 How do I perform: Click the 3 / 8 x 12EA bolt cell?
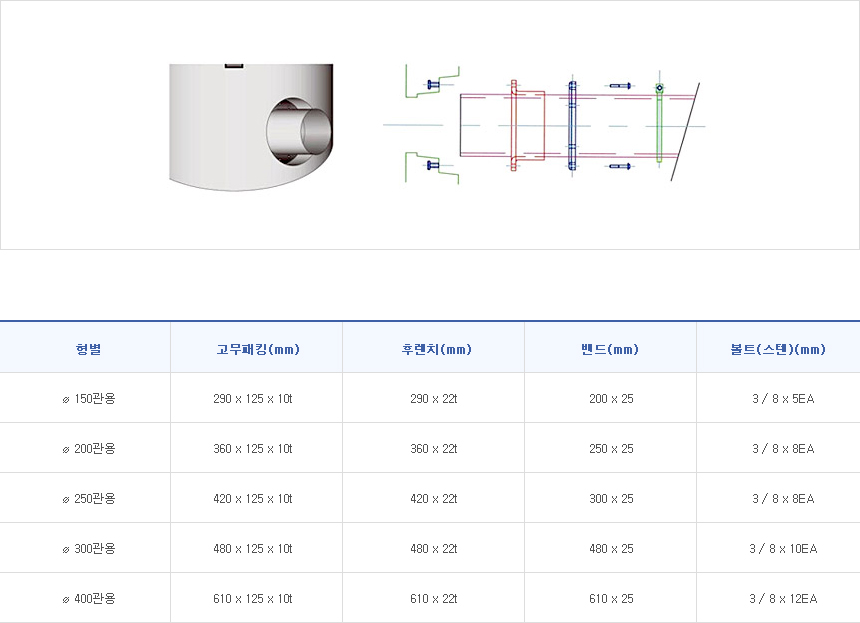[x=783, y=599]
